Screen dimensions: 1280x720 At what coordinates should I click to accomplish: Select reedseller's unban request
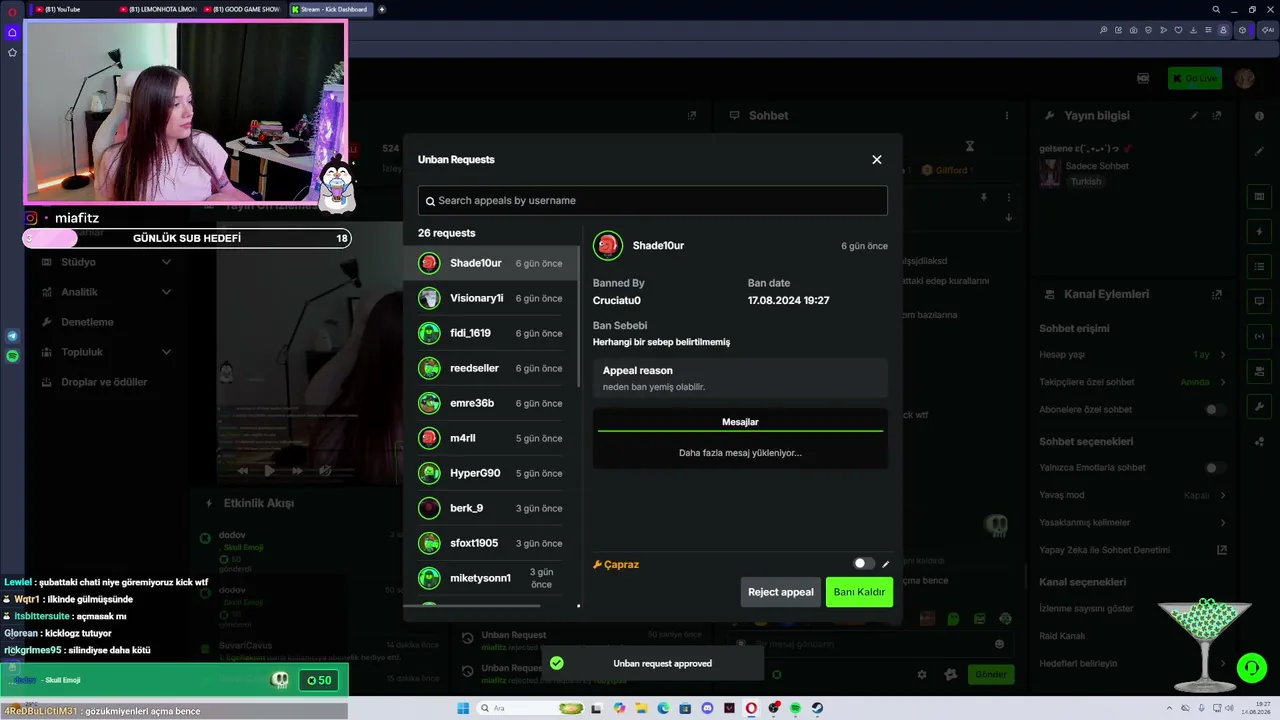[490, 368]
